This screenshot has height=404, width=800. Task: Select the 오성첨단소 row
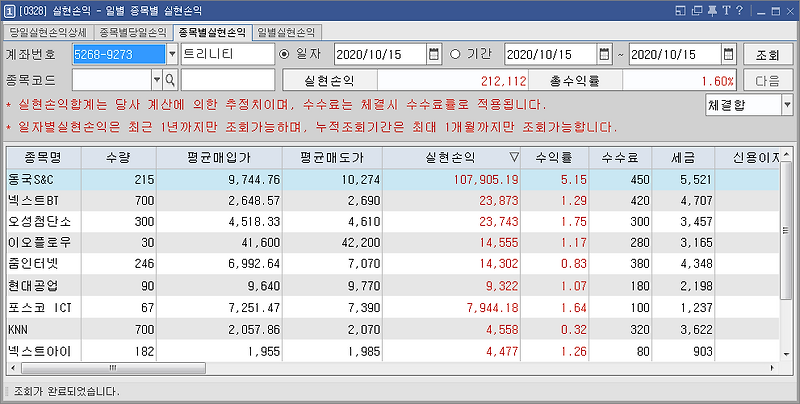pyautogui.click(x=393, y=221)
